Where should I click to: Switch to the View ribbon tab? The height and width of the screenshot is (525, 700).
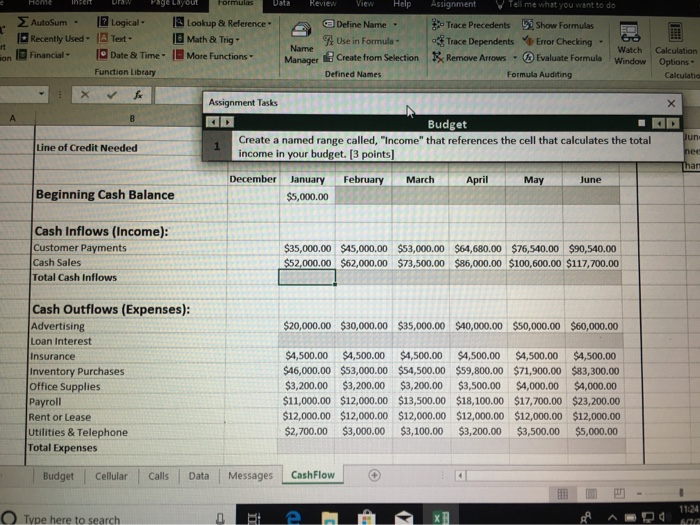click(x=365, y=3)
